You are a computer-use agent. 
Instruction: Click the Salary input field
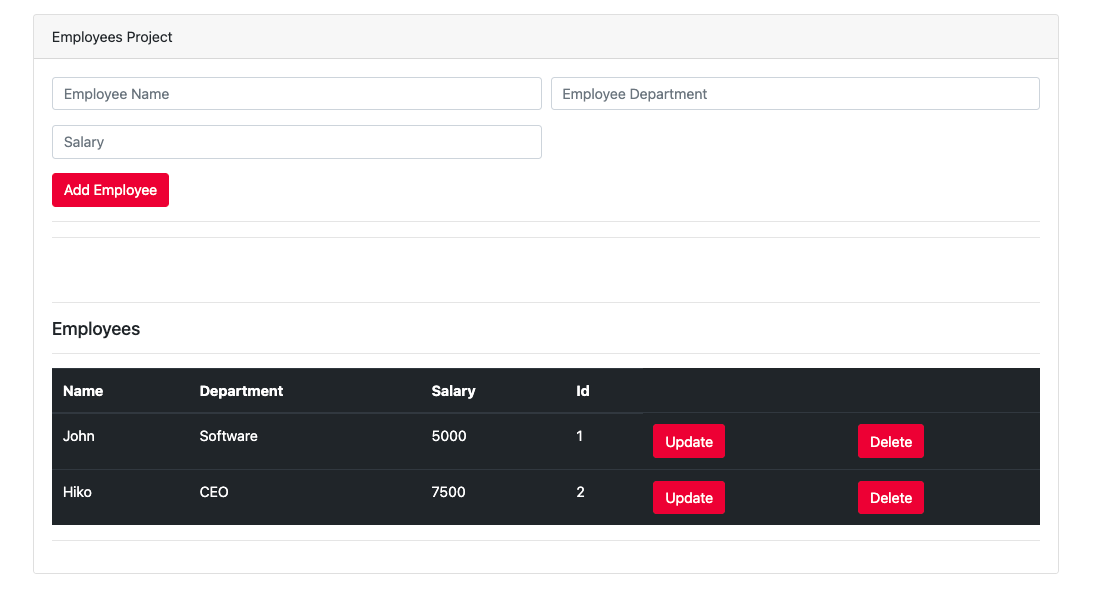[x=296, y=141]
